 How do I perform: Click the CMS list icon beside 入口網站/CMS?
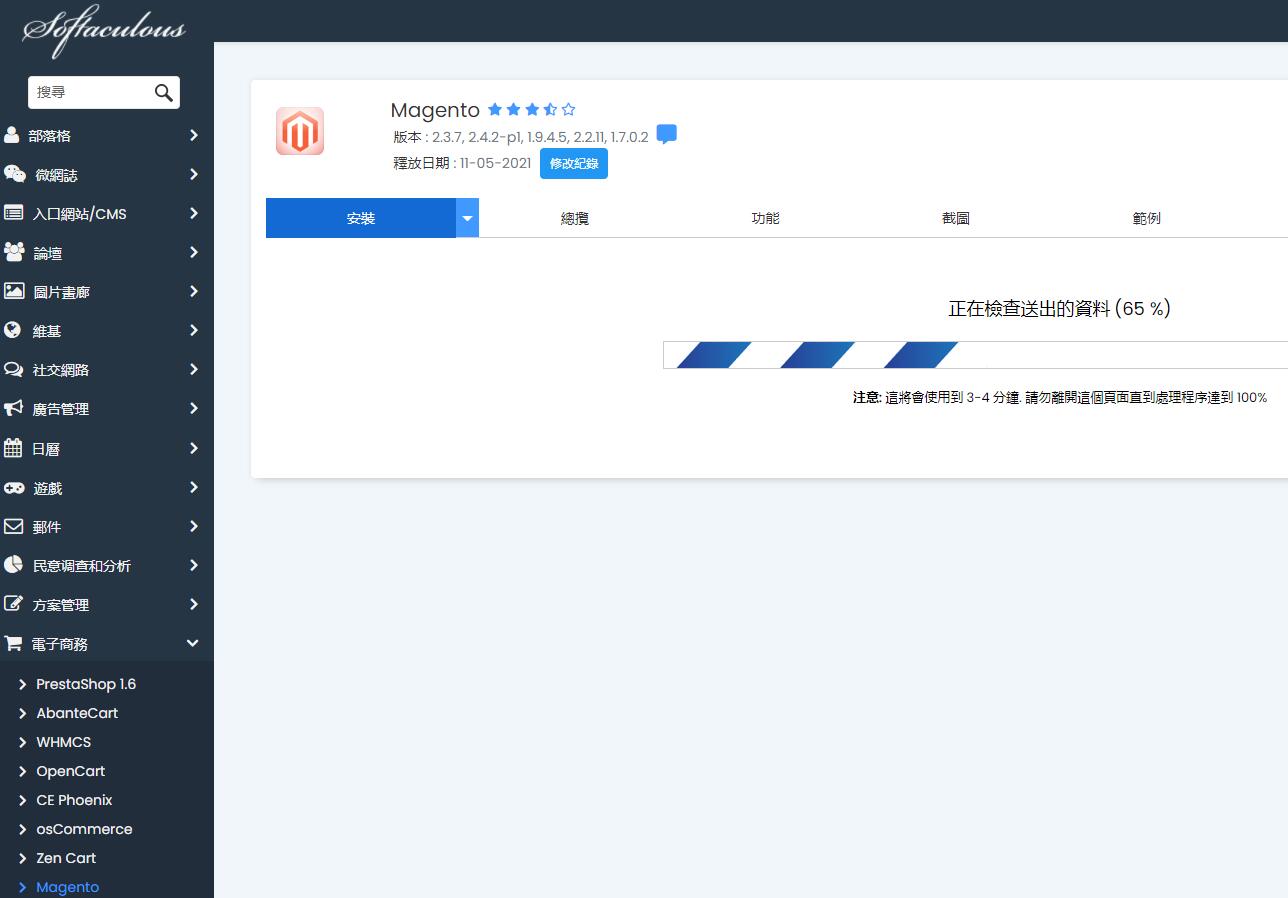[13, 213]
